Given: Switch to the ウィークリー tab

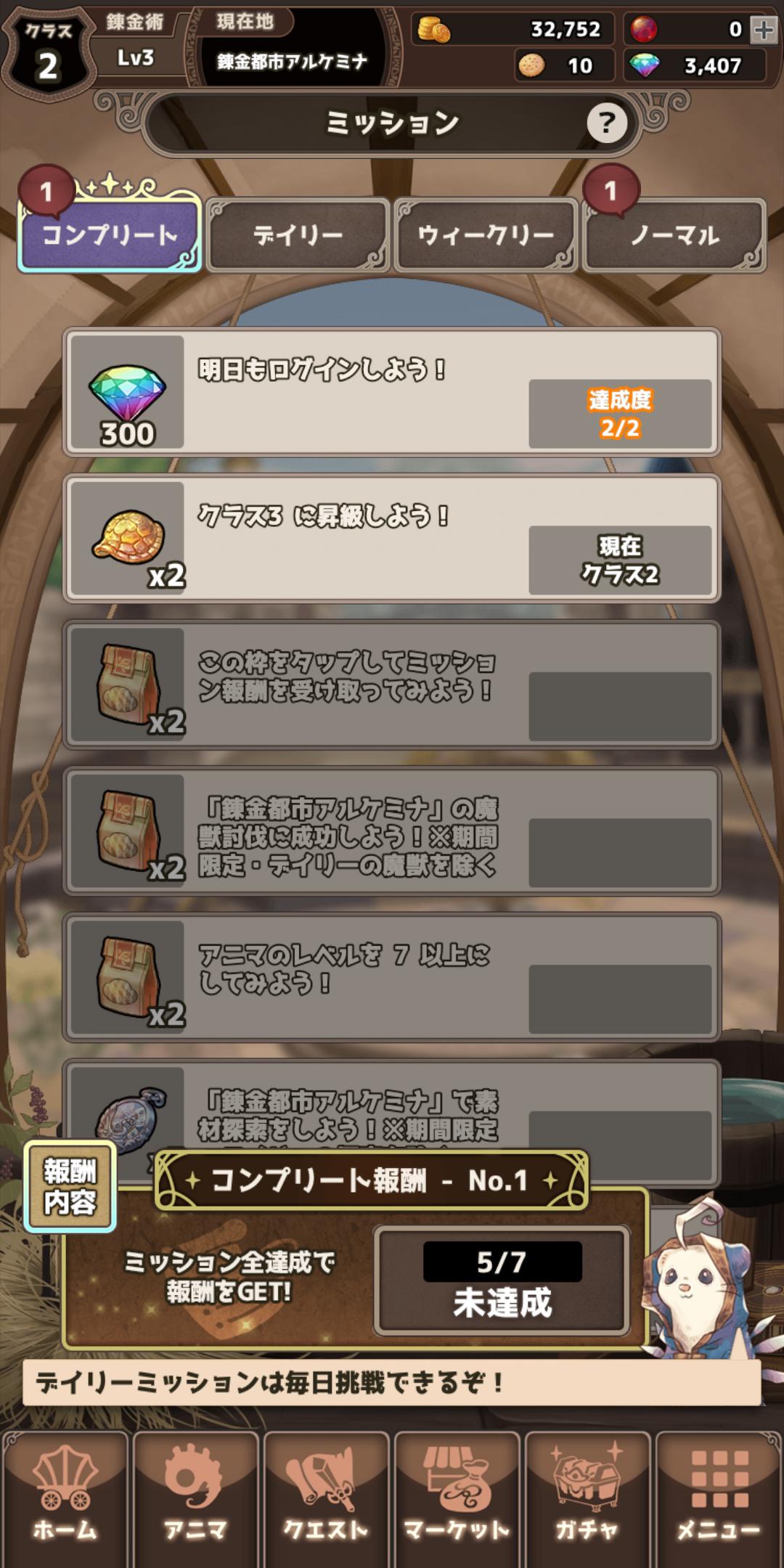Looking at the screenshot, I should coord(486,234).
